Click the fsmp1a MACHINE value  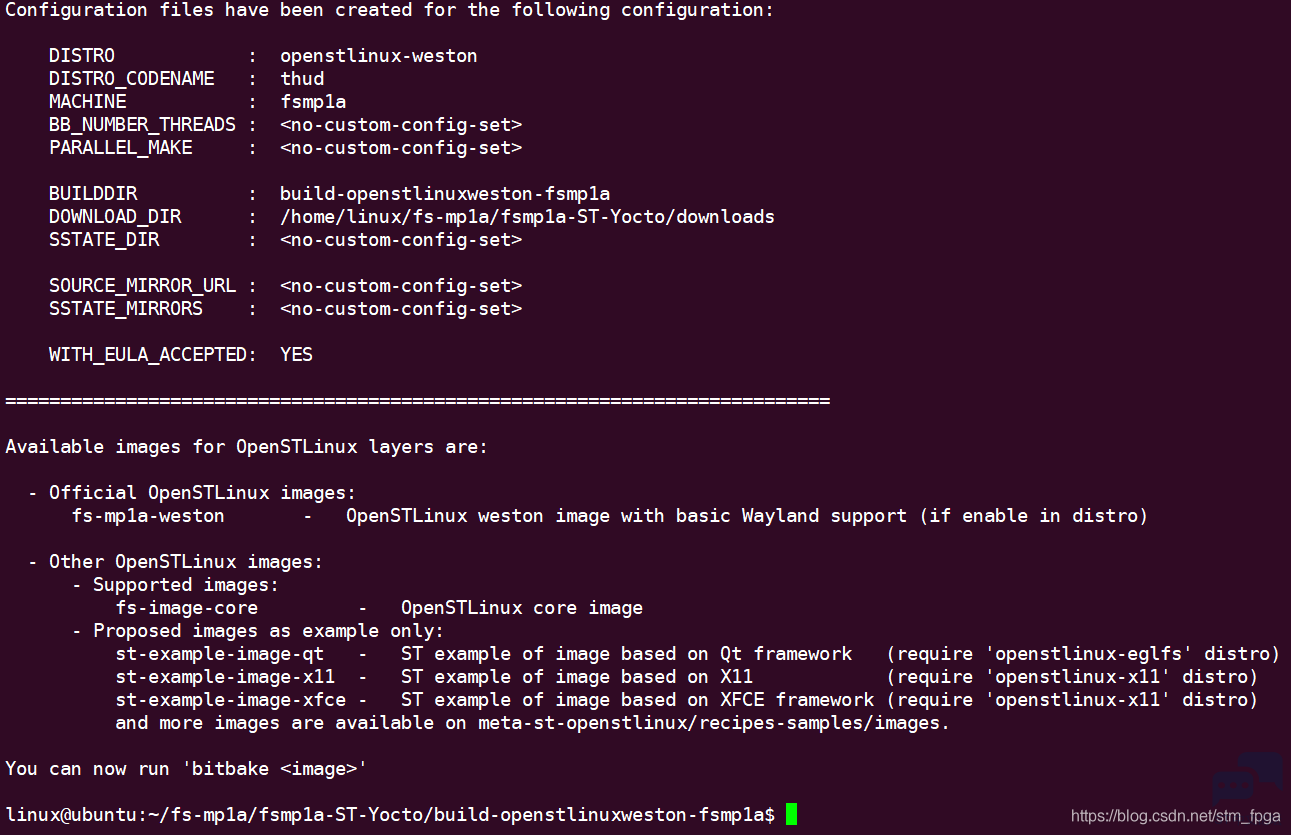[313, 102]
